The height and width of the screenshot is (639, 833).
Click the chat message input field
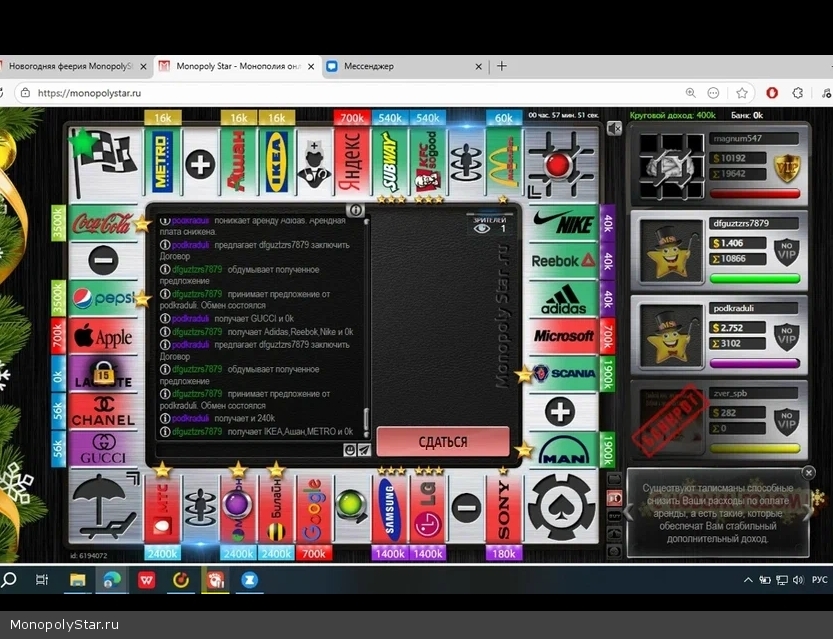click(x=248, y=451)
